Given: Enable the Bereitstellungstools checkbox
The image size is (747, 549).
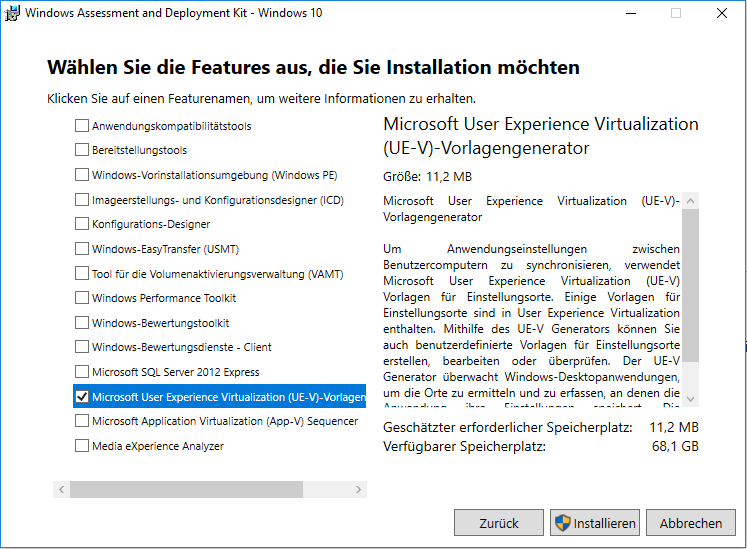Looking at the screenshot, I should click(82, 150).
